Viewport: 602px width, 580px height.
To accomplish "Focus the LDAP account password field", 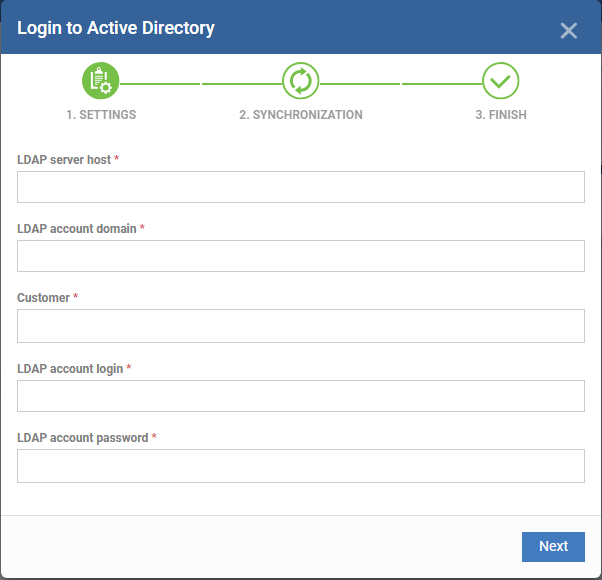I will (301, 466).
